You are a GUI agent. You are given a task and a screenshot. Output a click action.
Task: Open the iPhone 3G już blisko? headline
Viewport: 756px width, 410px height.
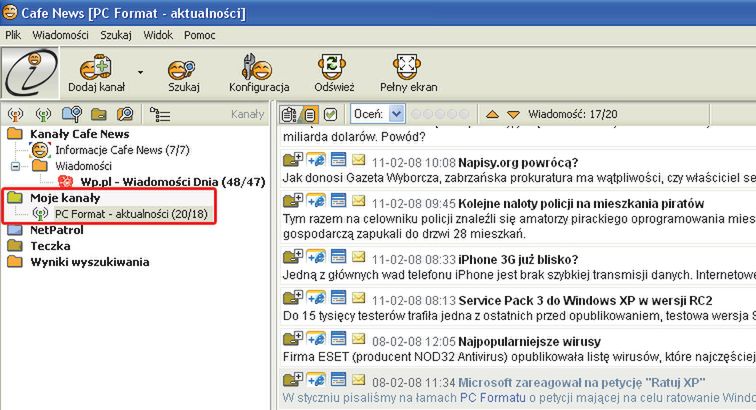pos(518,260)
